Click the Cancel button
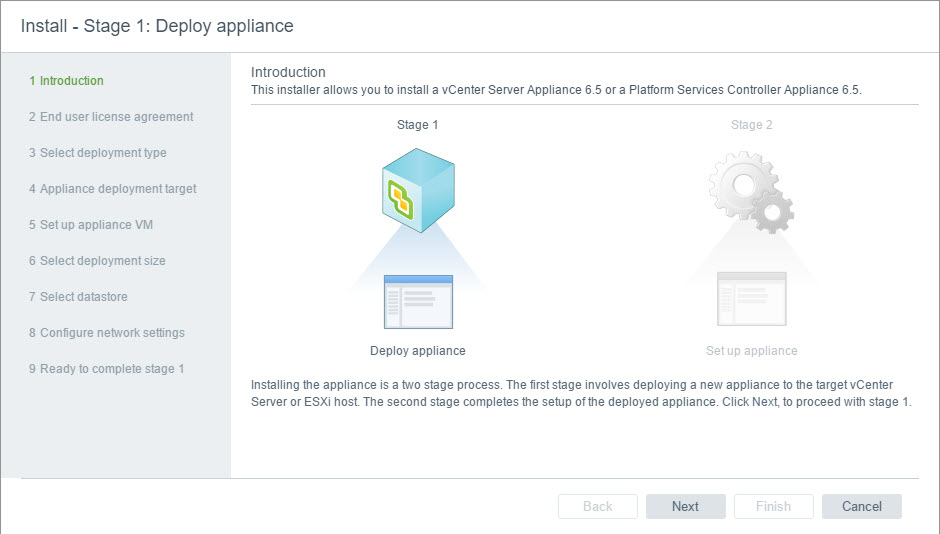The image size is (940, 534). pos(861,506)
